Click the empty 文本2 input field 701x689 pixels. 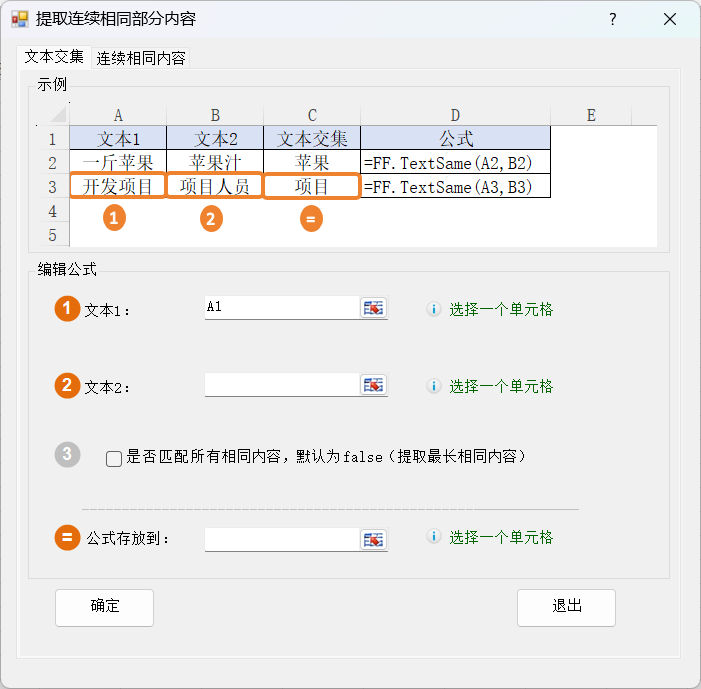tap(281, 385)
